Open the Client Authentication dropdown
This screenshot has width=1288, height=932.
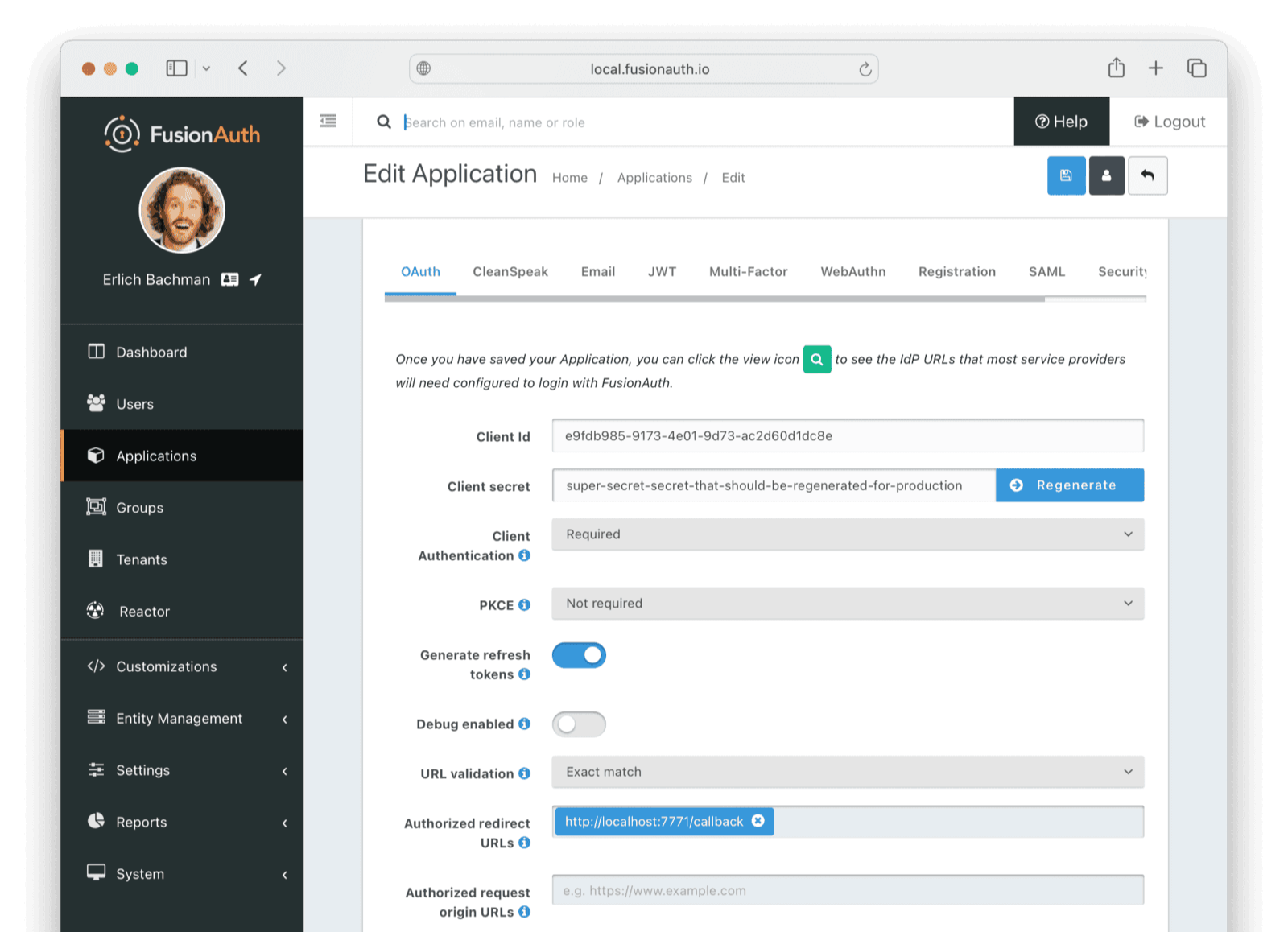pyautogui.click(x=848, y=534)
